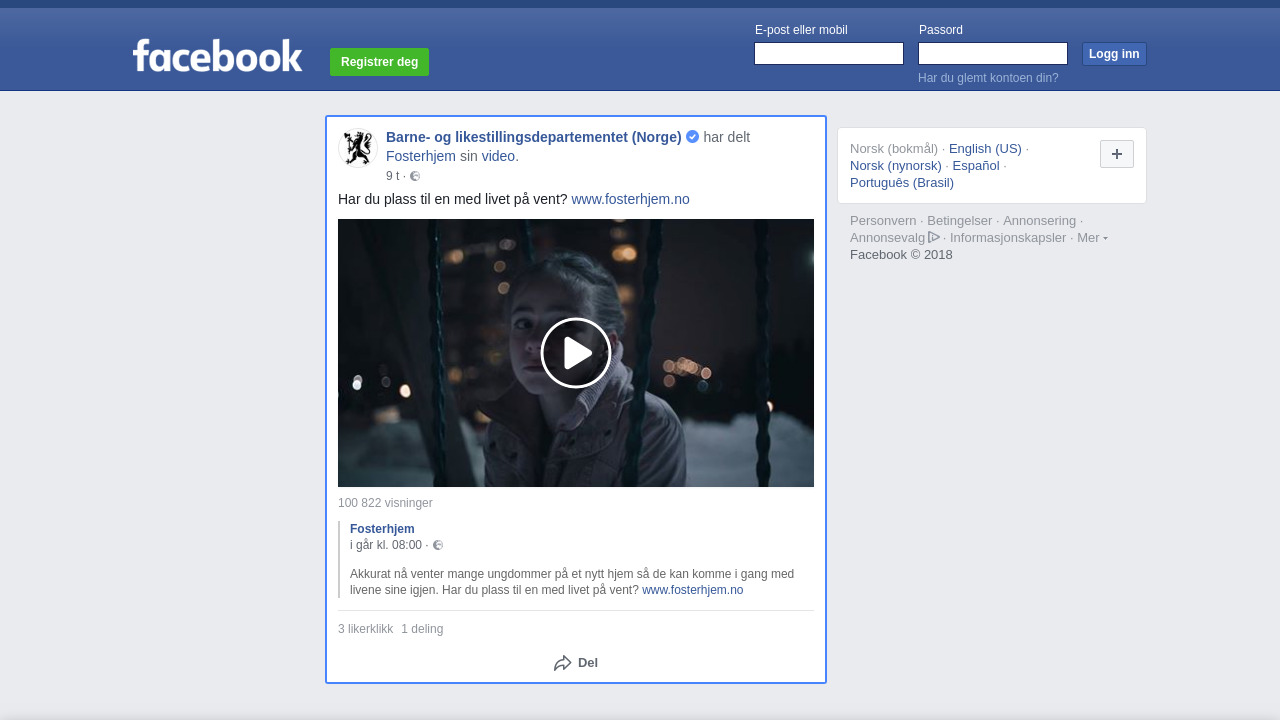Click the AdChoices triangle icon by Annonsevalg

[934, 237]
